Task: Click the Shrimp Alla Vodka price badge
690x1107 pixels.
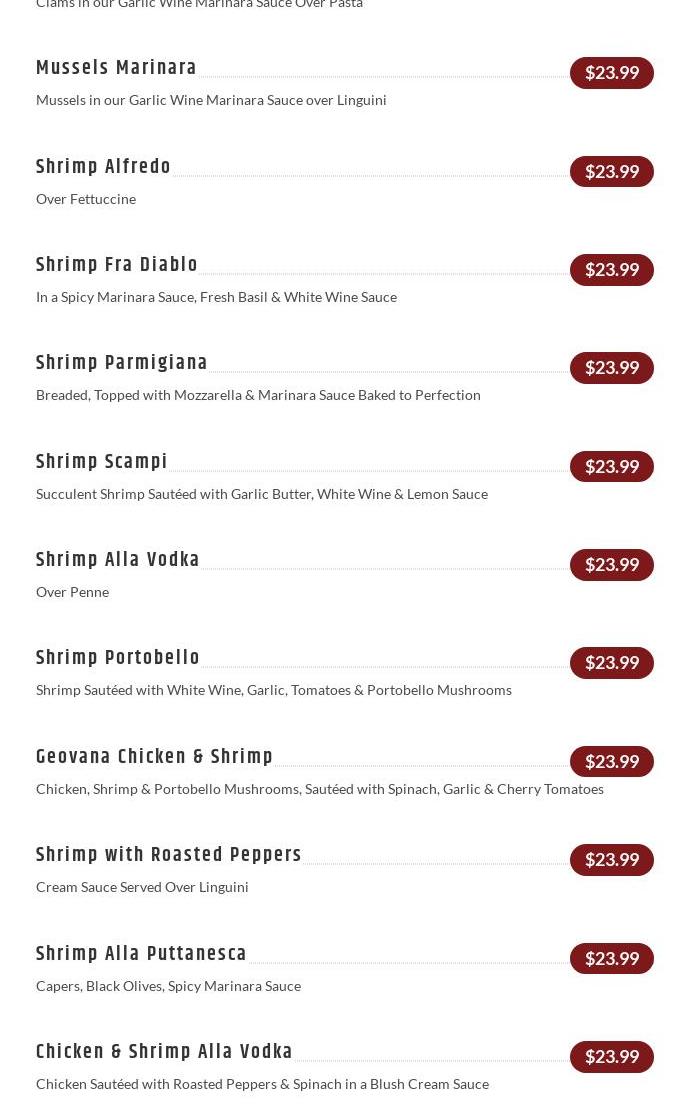Action: click(x=612, y=565)
